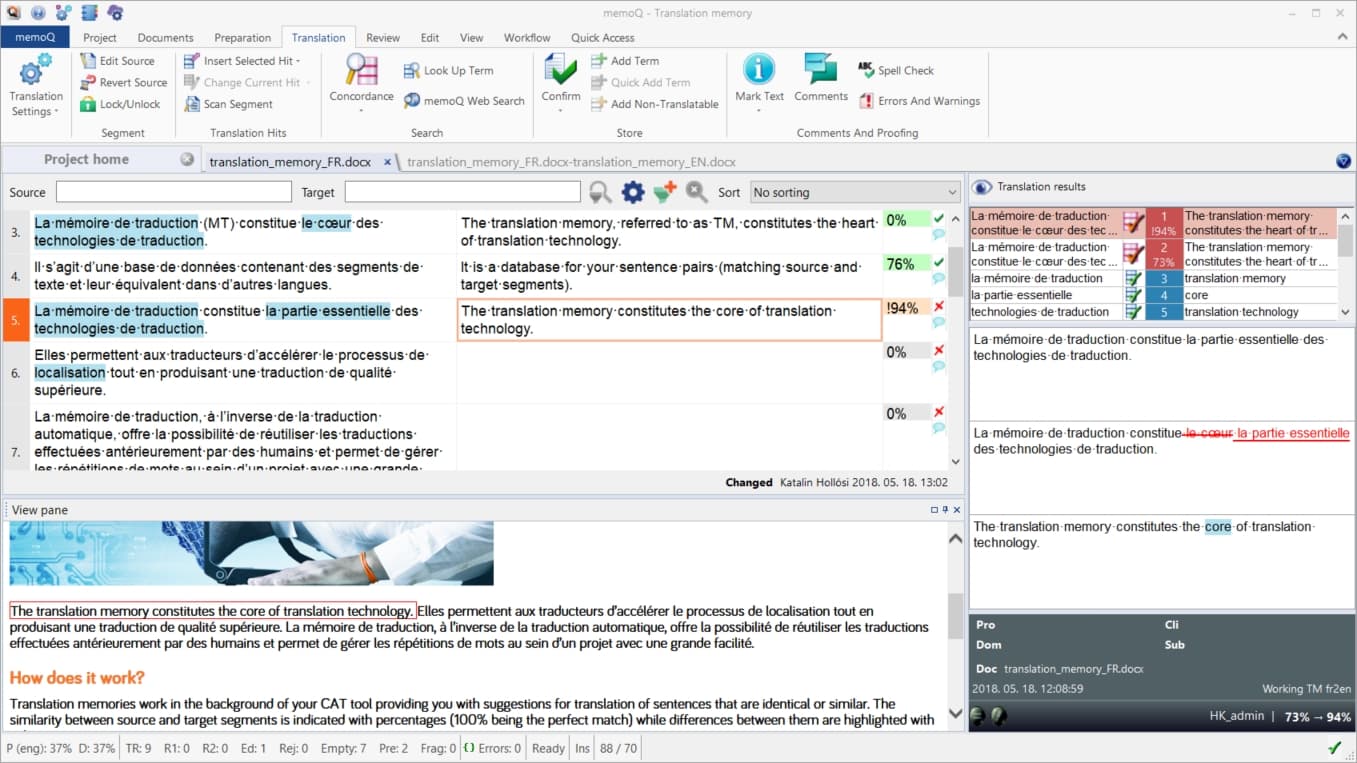
Task: Switch to the Project ribbon tab
Action: [100, 38]
